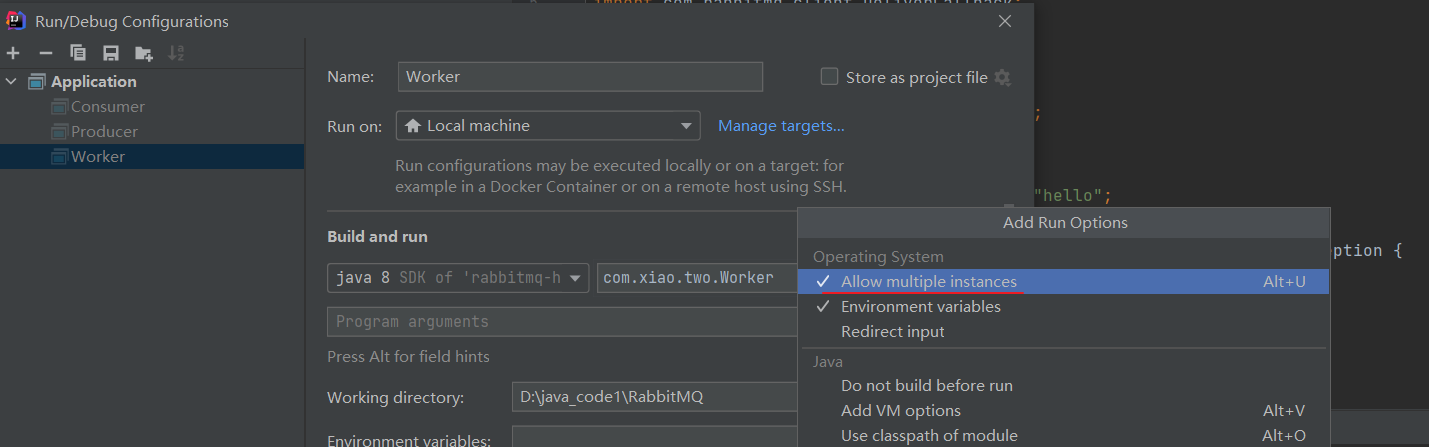This screenshot has width=1429, height=447.
Task: Click the IntelliJ IDEA logo icon
Action: (x=16, y=21)
